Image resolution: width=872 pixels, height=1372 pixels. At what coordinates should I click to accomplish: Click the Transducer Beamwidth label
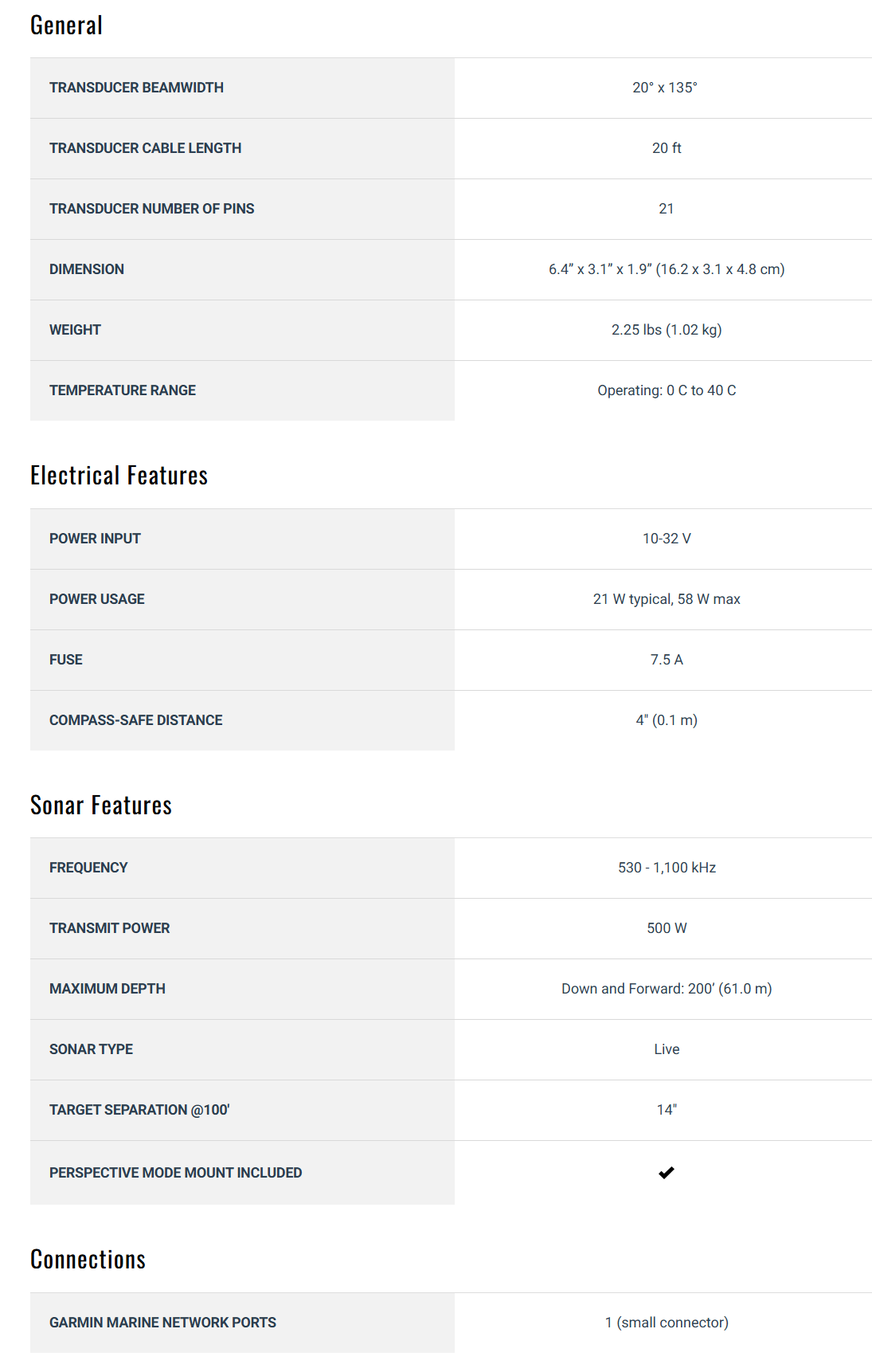[x=136, y=88]
